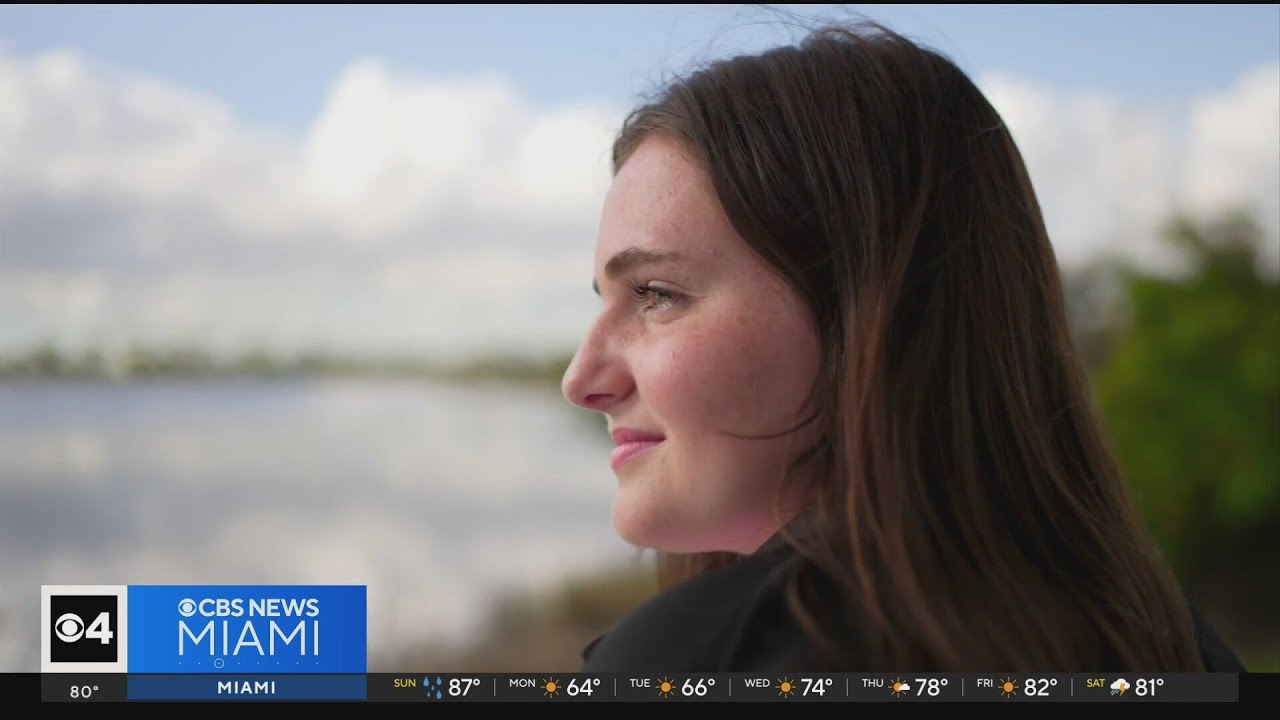Click Sunday's 87° forecast
The width and height of the screenshot is (1280, 720).
(464, 687)
